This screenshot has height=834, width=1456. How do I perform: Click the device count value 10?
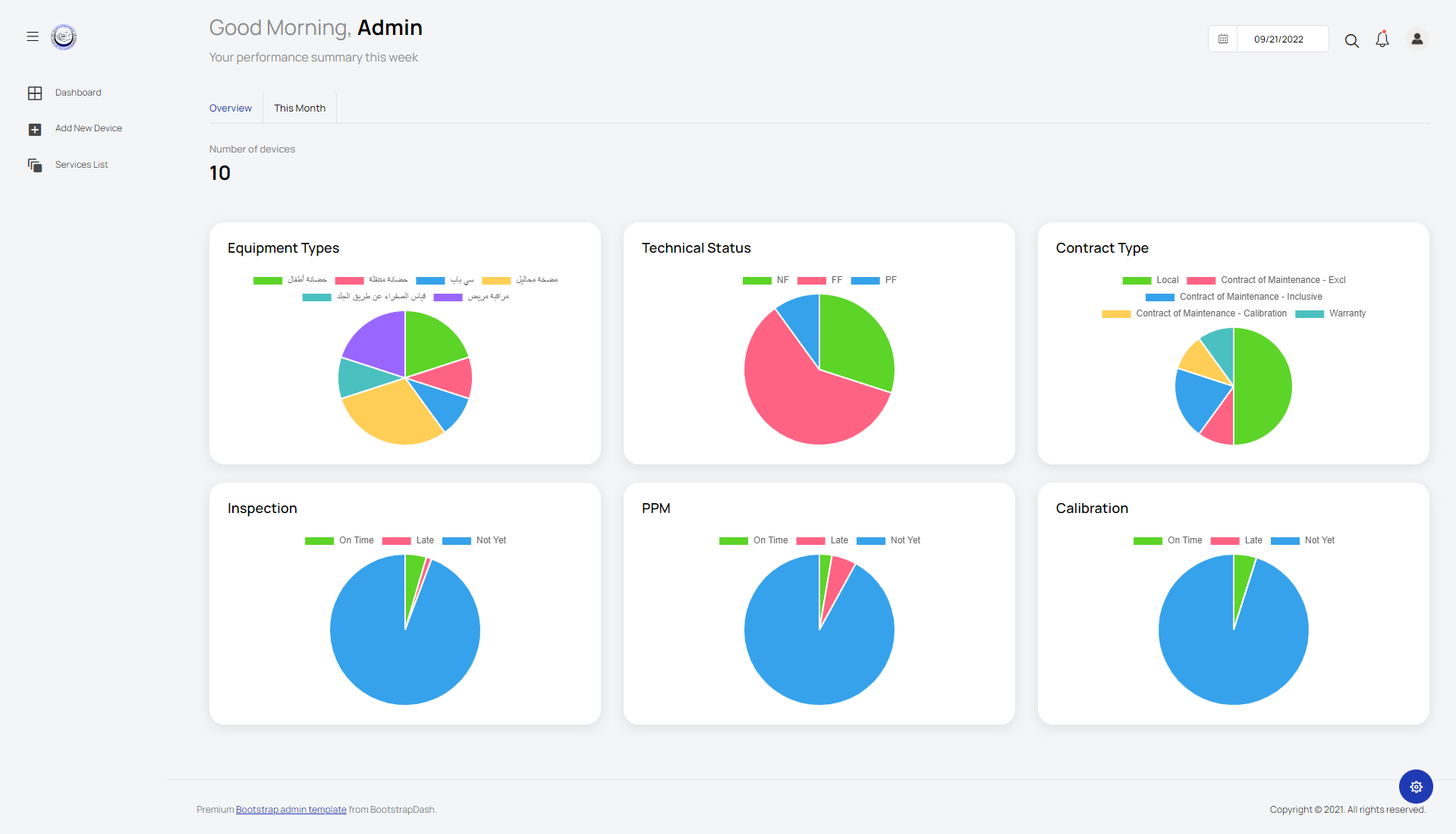click(220, 174)
